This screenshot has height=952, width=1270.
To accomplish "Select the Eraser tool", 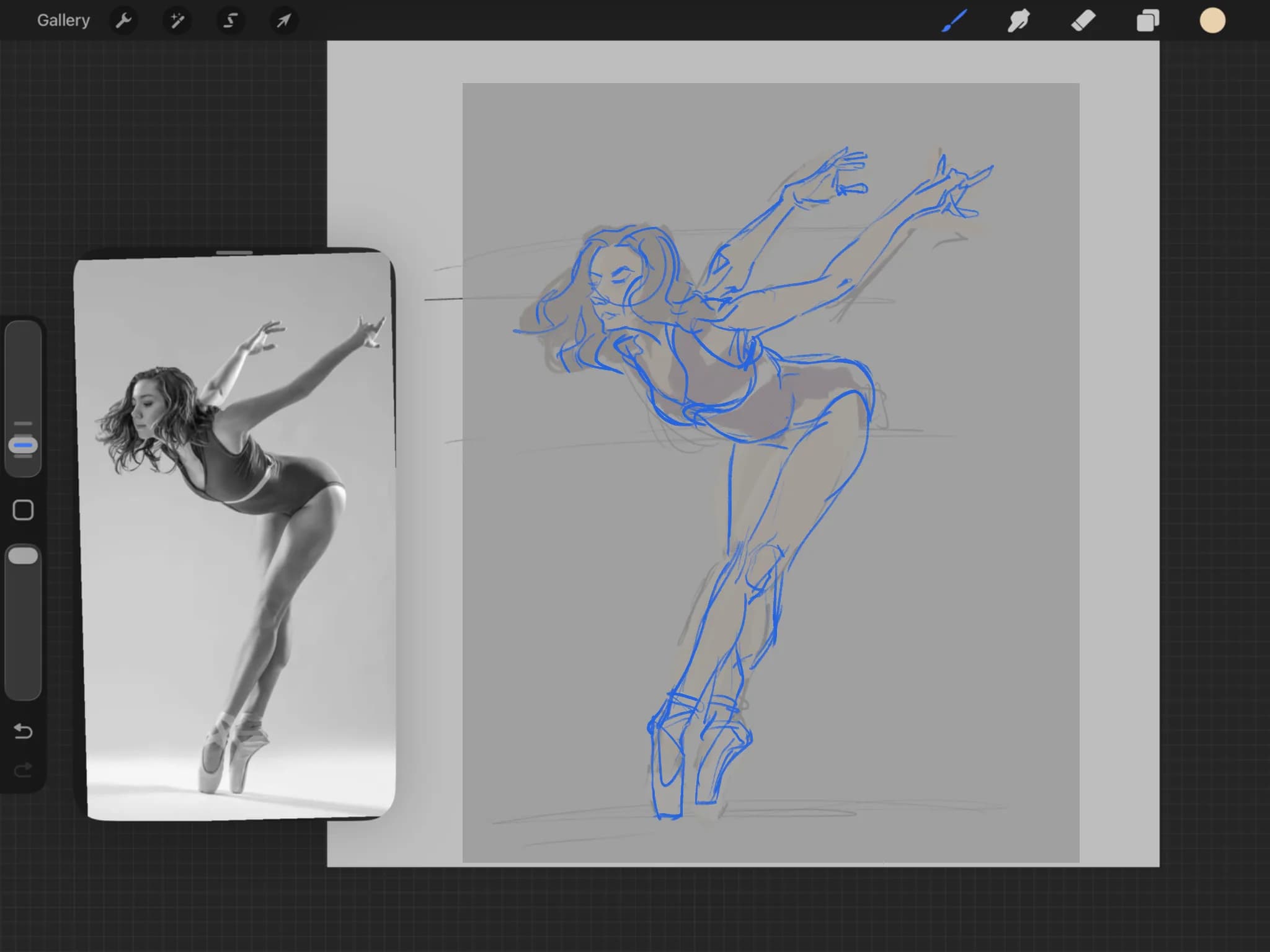I will pos(1083,20).
